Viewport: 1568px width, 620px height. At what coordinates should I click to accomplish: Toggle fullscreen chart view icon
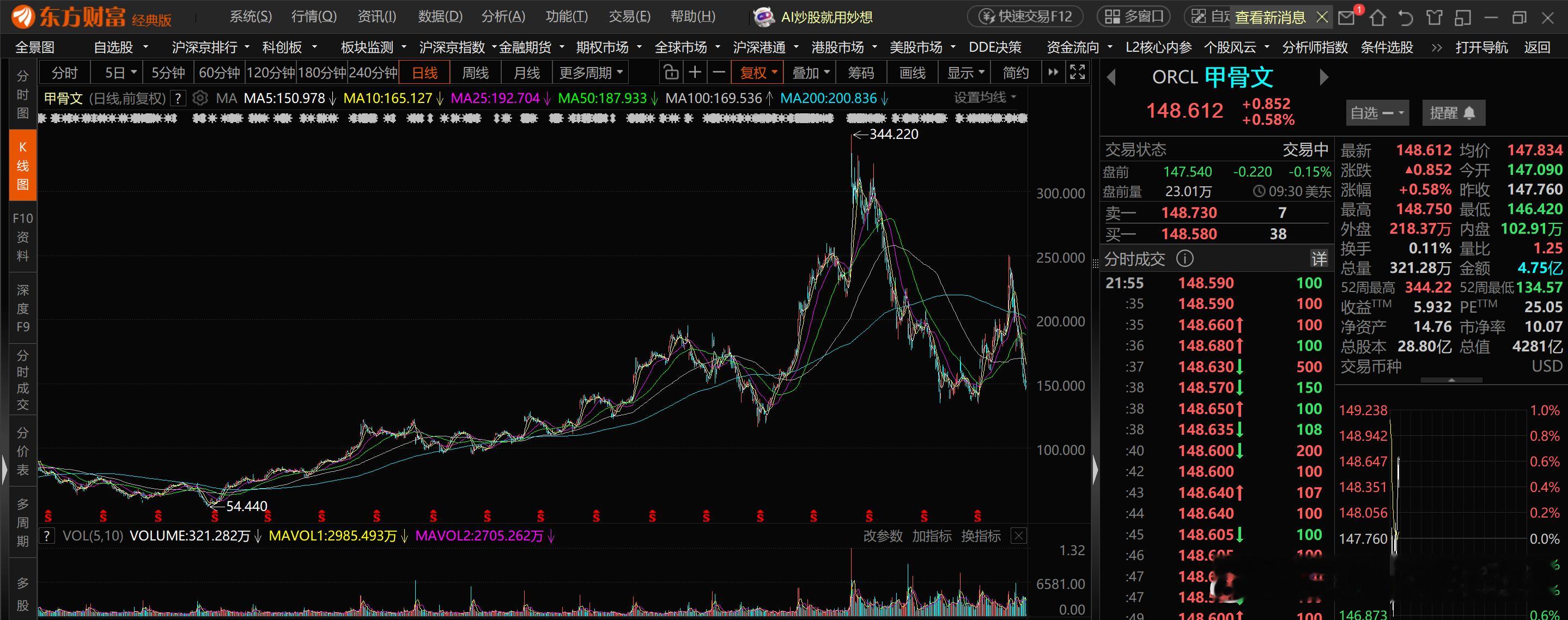pos(1078,72)
